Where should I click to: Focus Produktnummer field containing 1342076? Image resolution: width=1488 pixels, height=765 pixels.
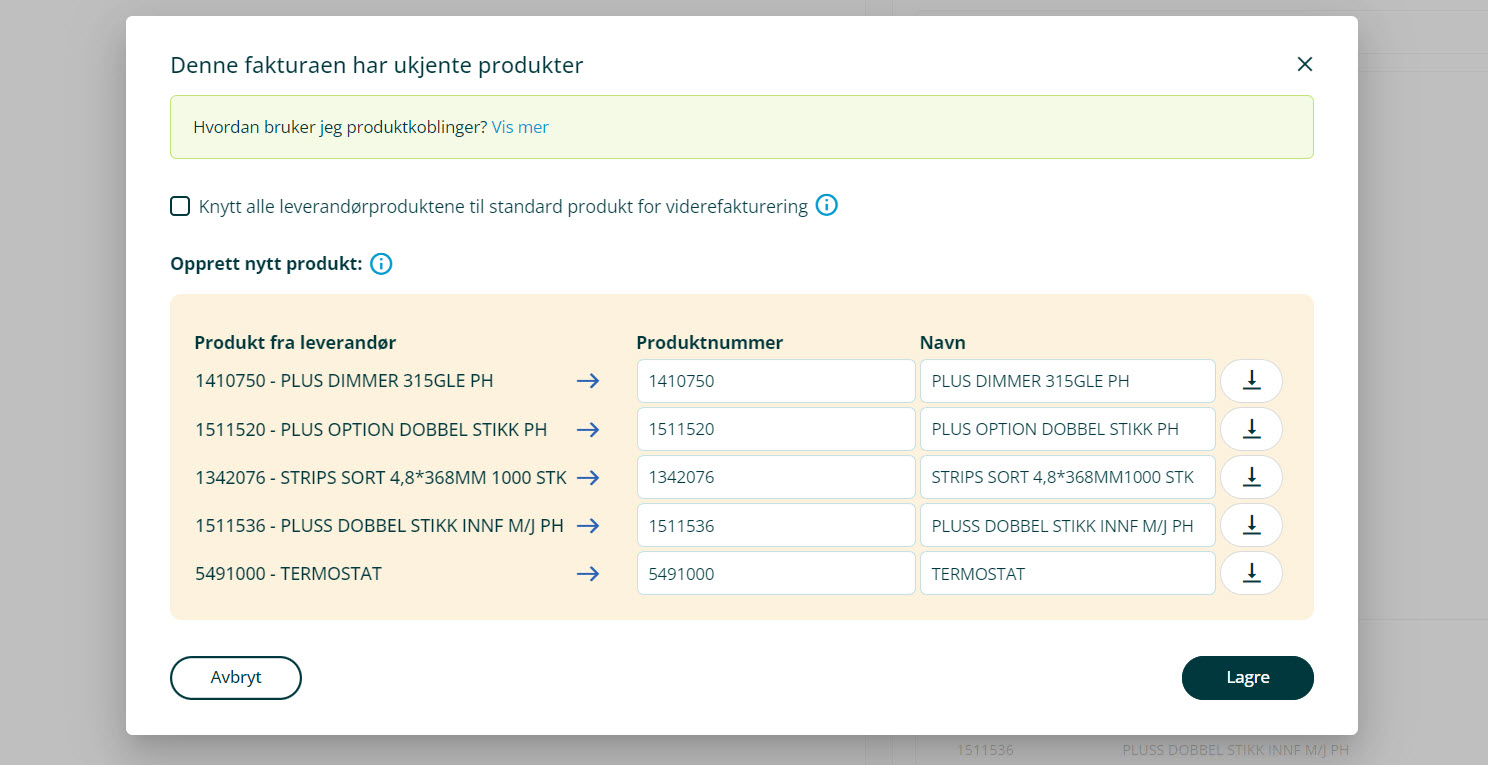click(x=775, y=477)
